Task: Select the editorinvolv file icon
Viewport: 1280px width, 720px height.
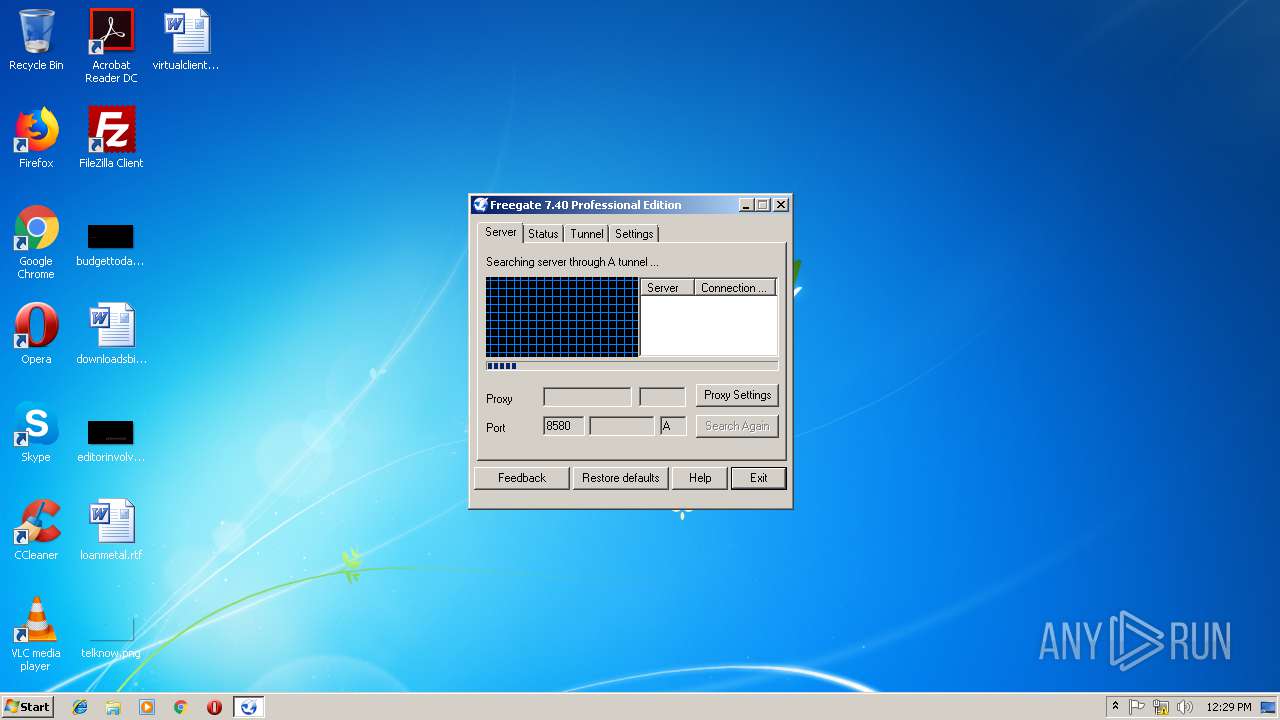Action: click(111, 441)
